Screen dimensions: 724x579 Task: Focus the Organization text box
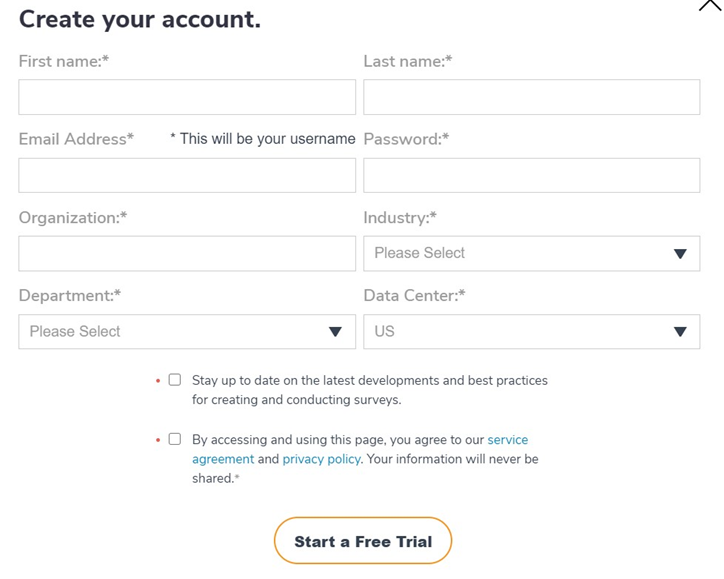(x=187, y=254)
